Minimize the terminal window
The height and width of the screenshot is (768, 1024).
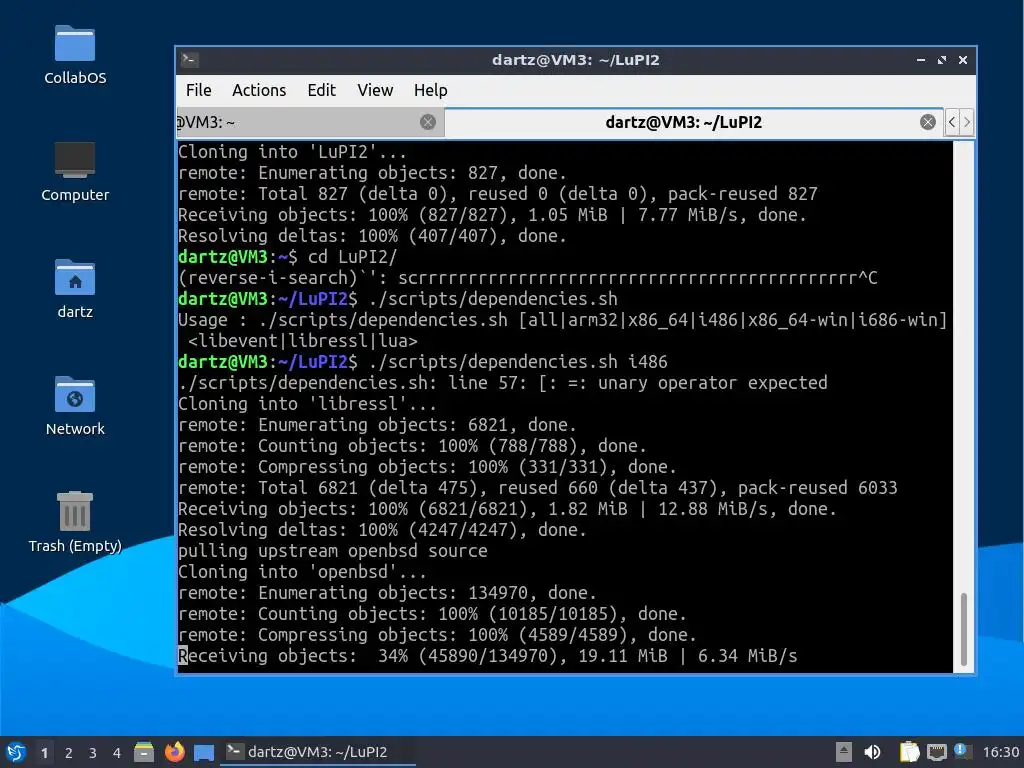(921, 60)
